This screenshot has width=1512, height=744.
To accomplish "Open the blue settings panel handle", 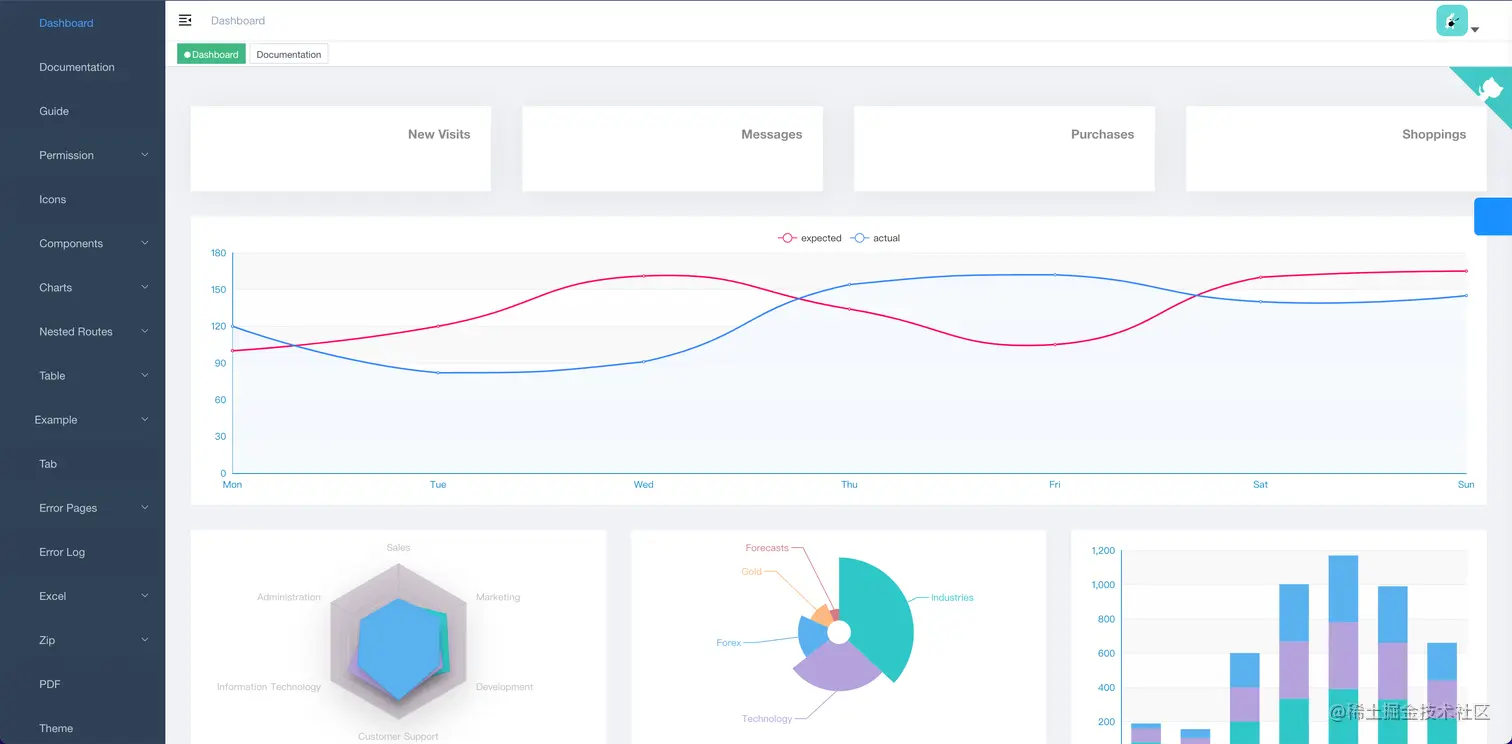I will pos(1493,216).
